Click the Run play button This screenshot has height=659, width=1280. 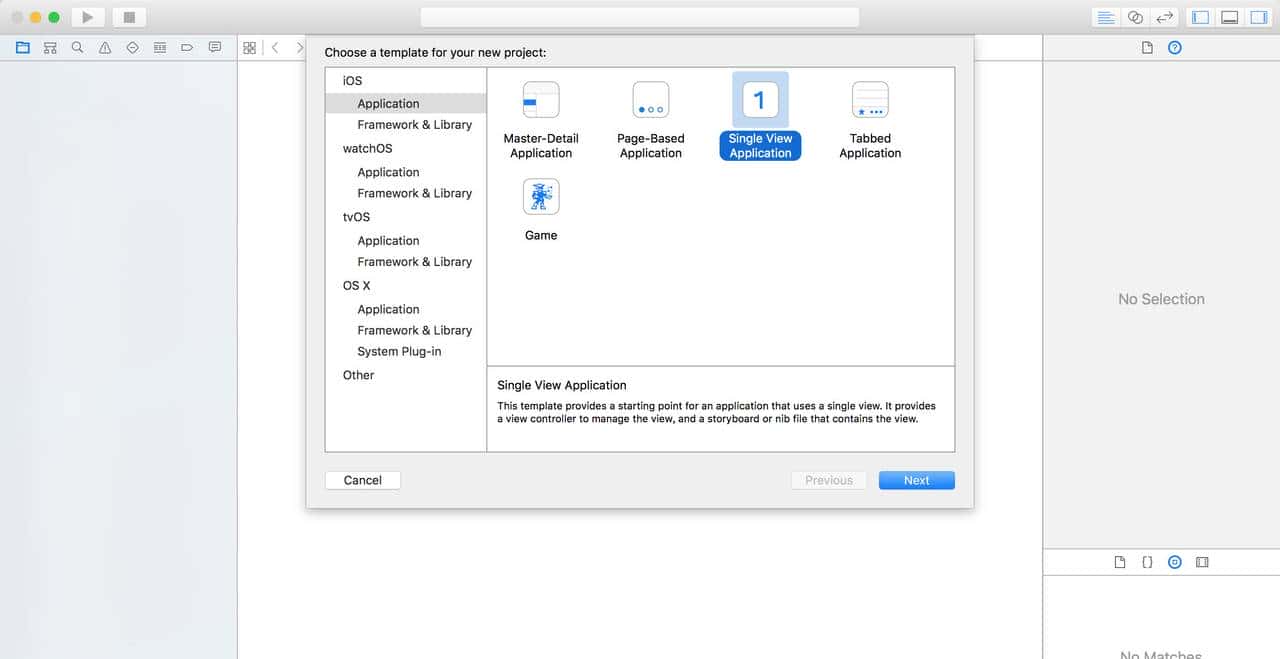point(88,17)
